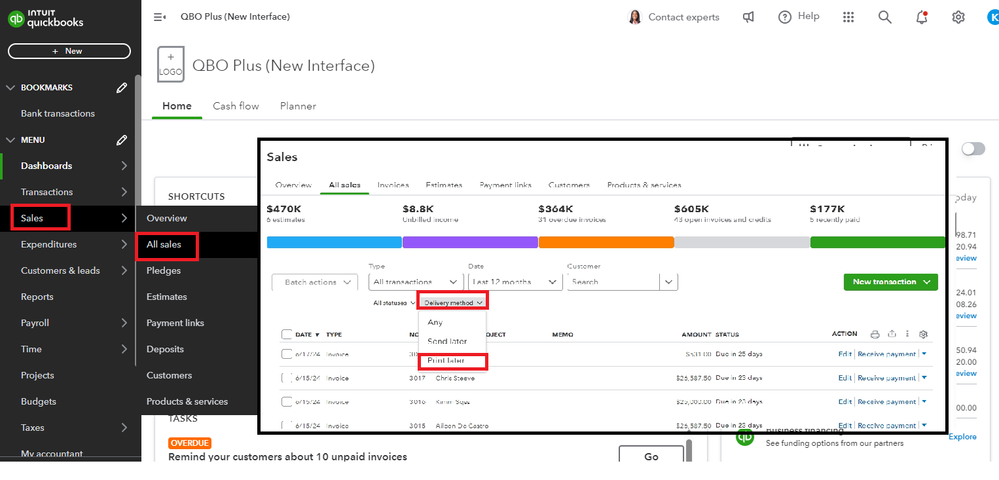Click the orange overdue invoices bar segment
The width and height of the screenshot is (999, 480).
tap(606, 242)
